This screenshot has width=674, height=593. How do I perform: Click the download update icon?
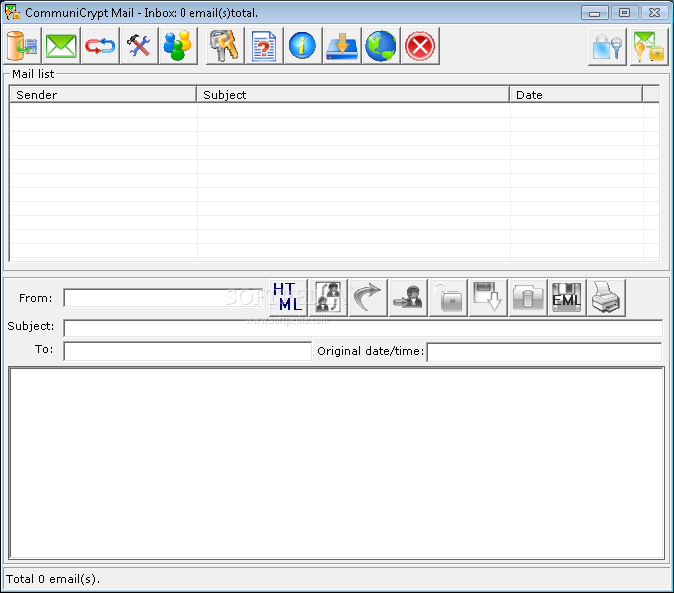coord(342,46)
